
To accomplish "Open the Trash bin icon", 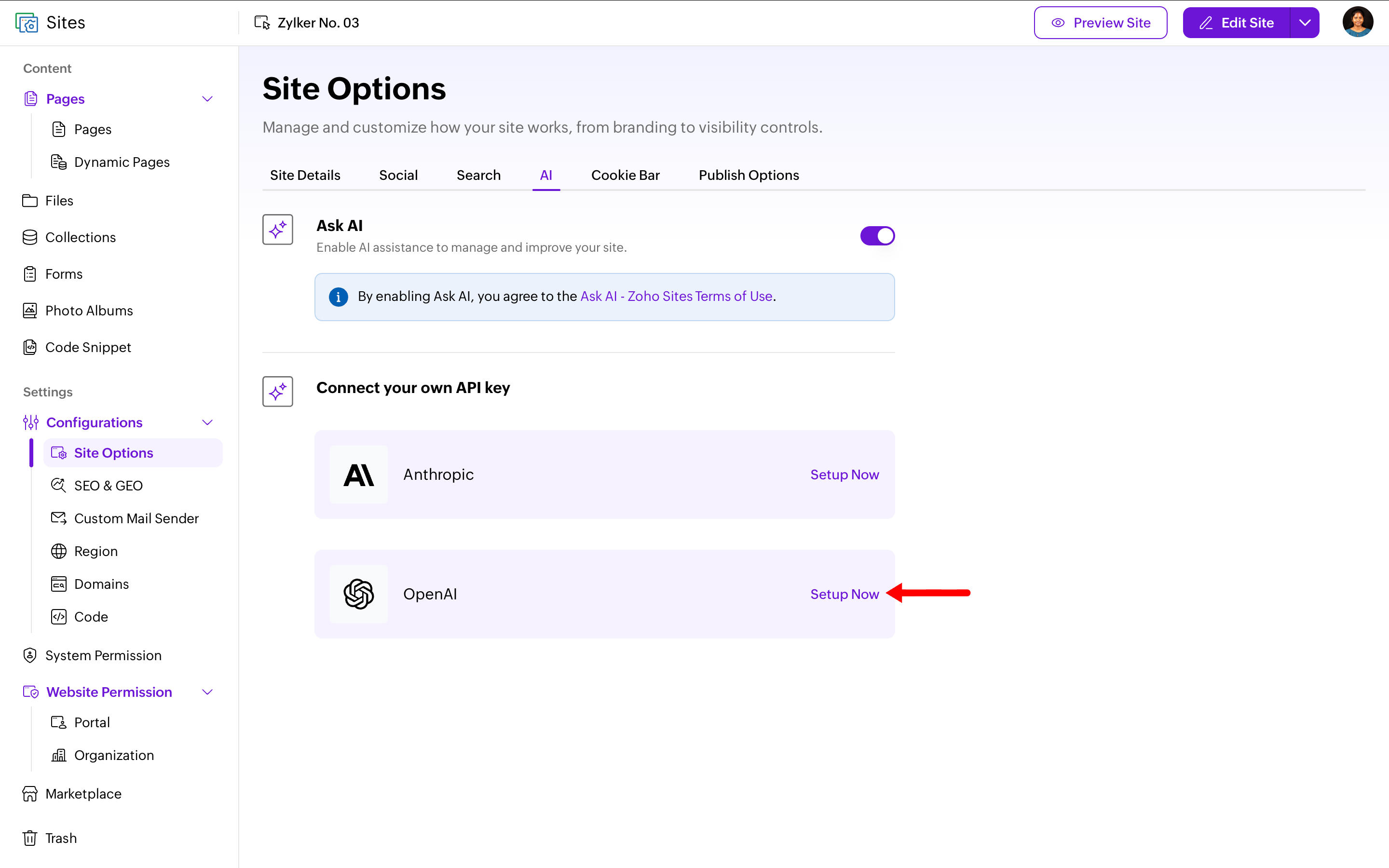I will [x=30, y=838].
